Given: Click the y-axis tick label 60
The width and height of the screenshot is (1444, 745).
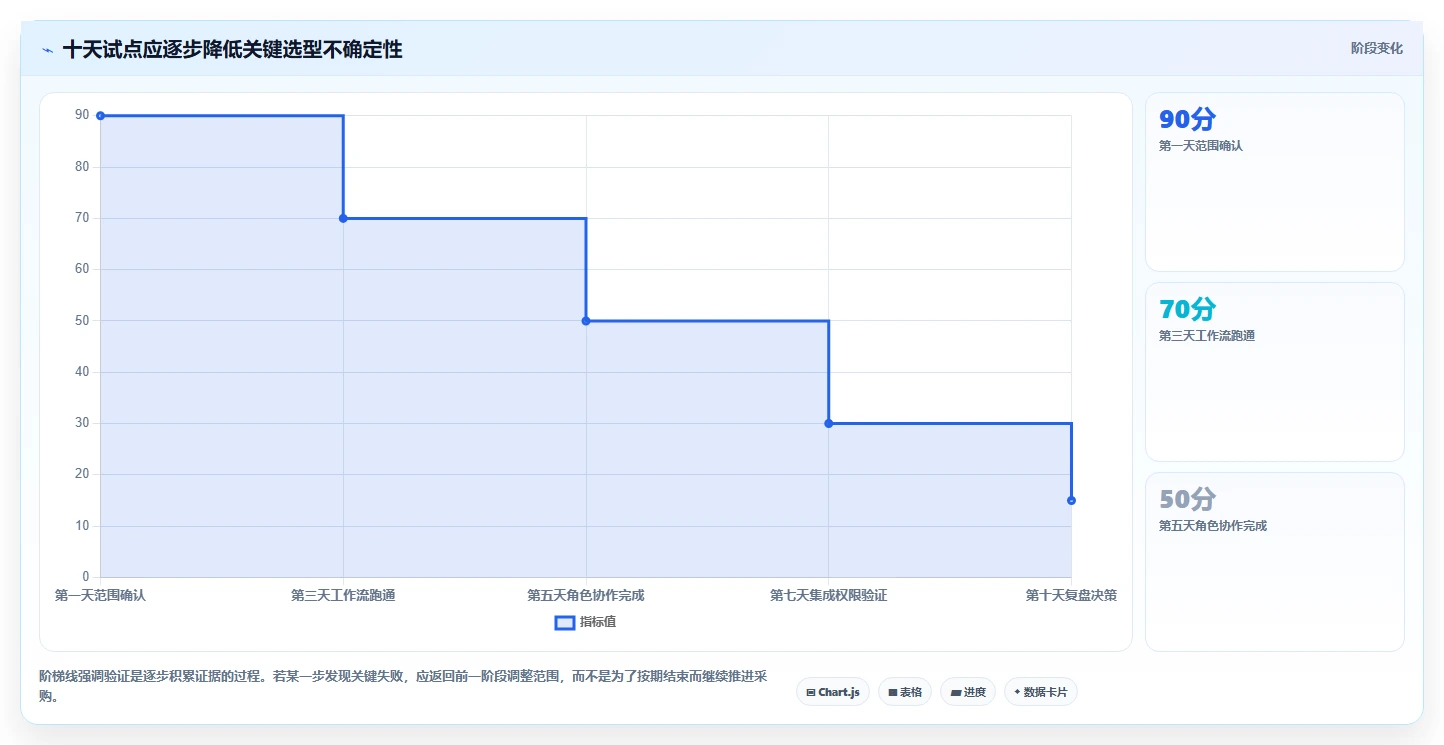Looking at the screenshot, I should 82,269.
